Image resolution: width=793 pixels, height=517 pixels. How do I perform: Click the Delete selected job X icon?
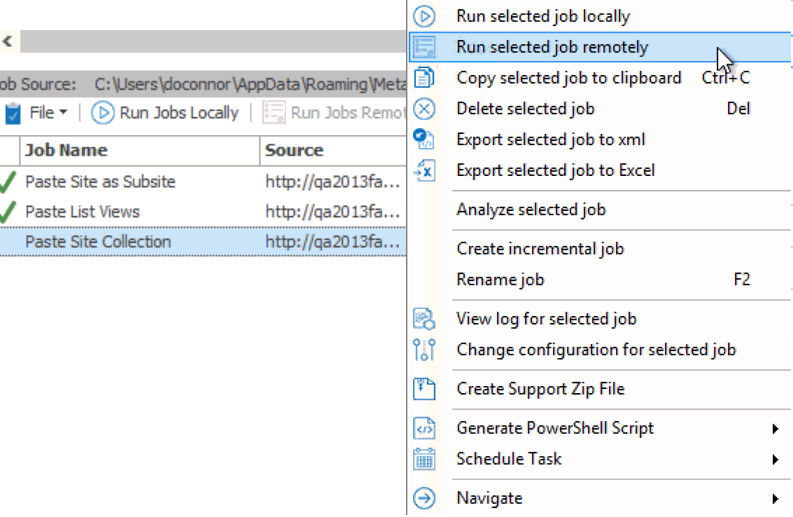(x=424, y=109)
